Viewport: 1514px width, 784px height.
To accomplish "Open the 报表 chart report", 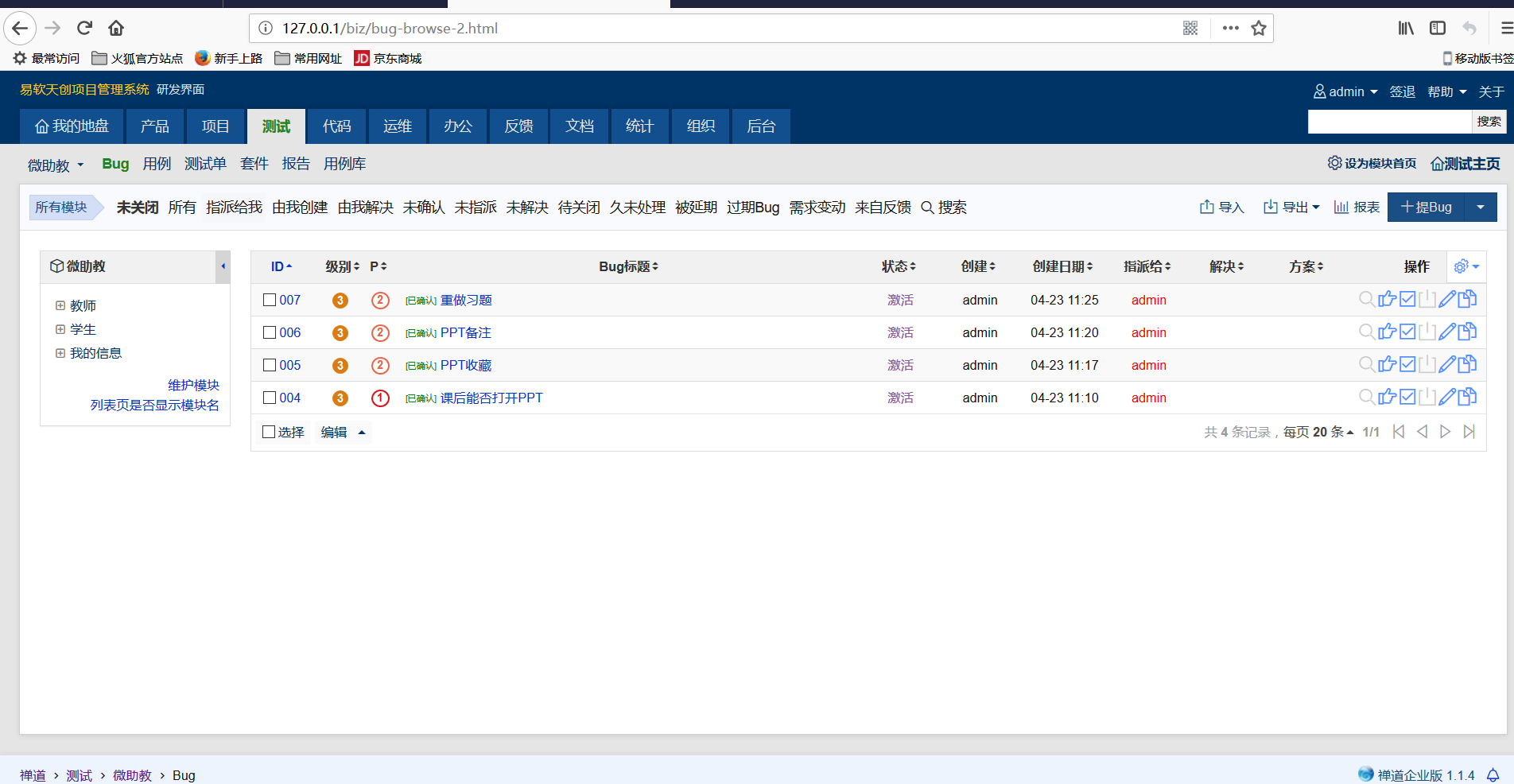I will (x=1357, y=208).
